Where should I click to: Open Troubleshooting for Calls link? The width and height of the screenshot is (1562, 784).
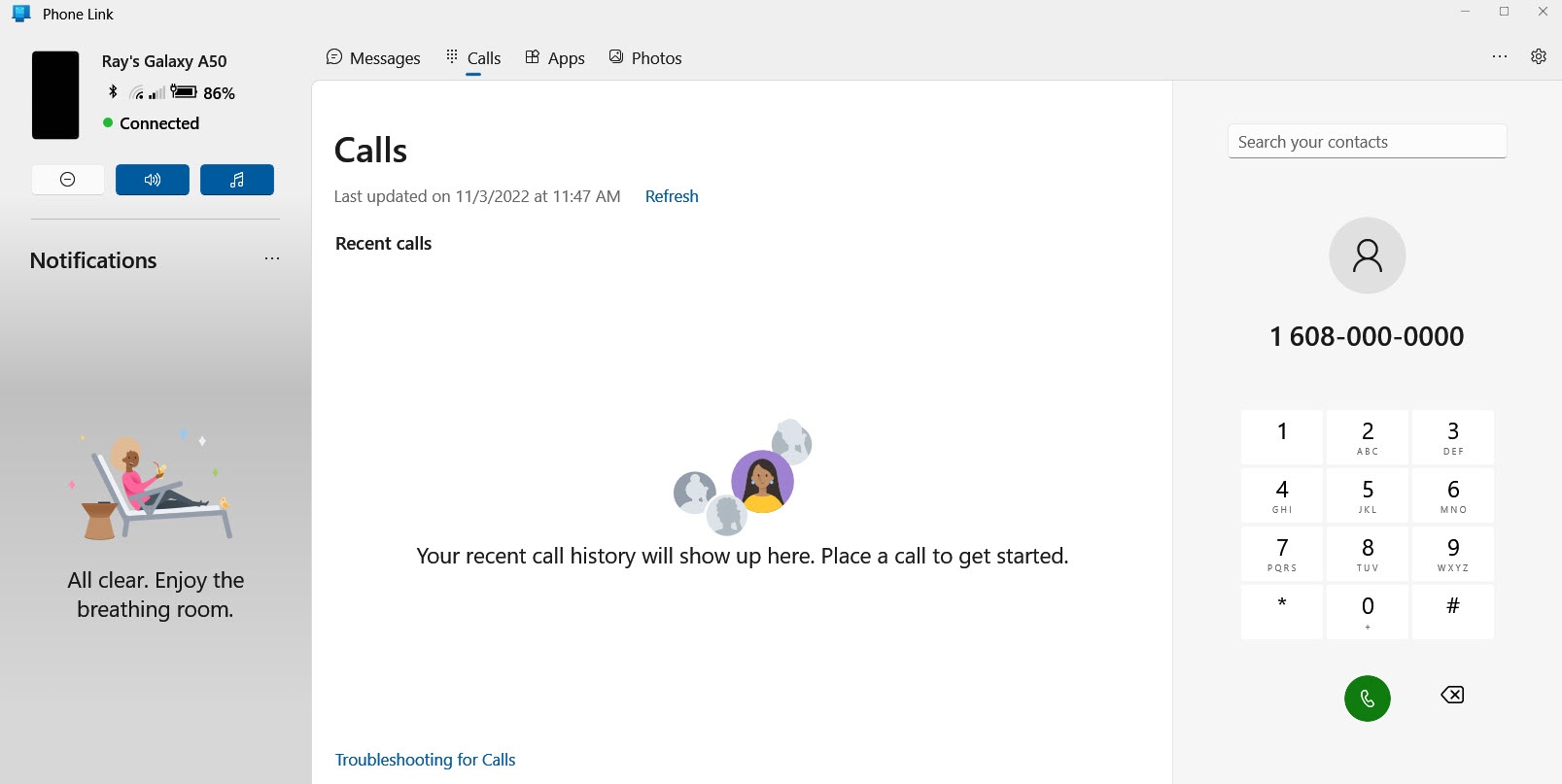tap(425, 760)
